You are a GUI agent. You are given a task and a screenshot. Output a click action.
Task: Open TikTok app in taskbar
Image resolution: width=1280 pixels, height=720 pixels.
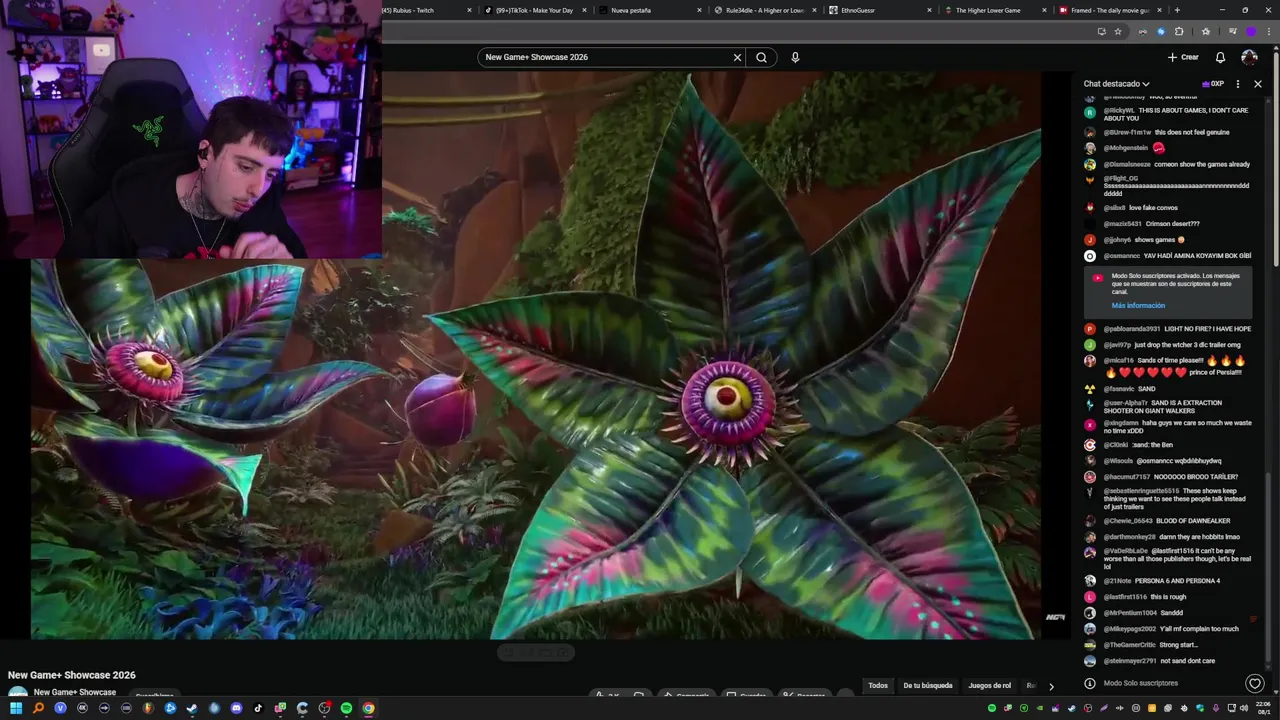click(x=258, y=708)
